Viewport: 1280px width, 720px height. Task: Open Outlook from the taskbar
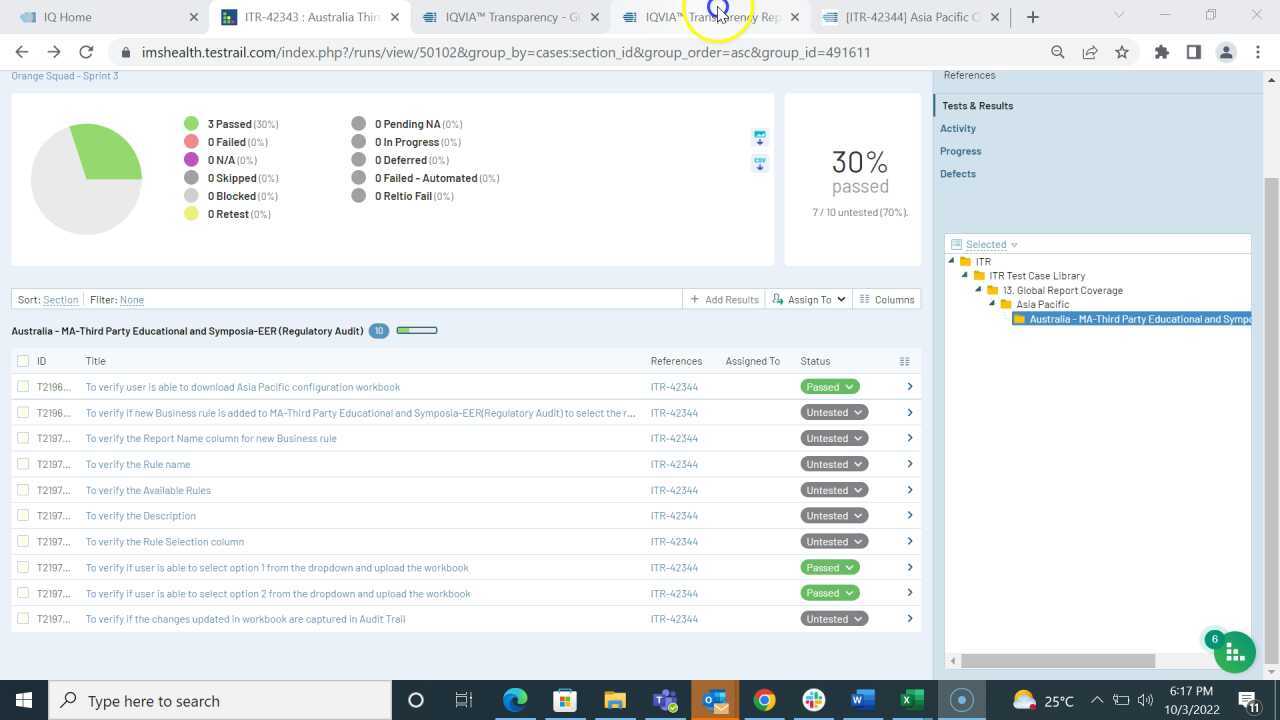(714, 700)
